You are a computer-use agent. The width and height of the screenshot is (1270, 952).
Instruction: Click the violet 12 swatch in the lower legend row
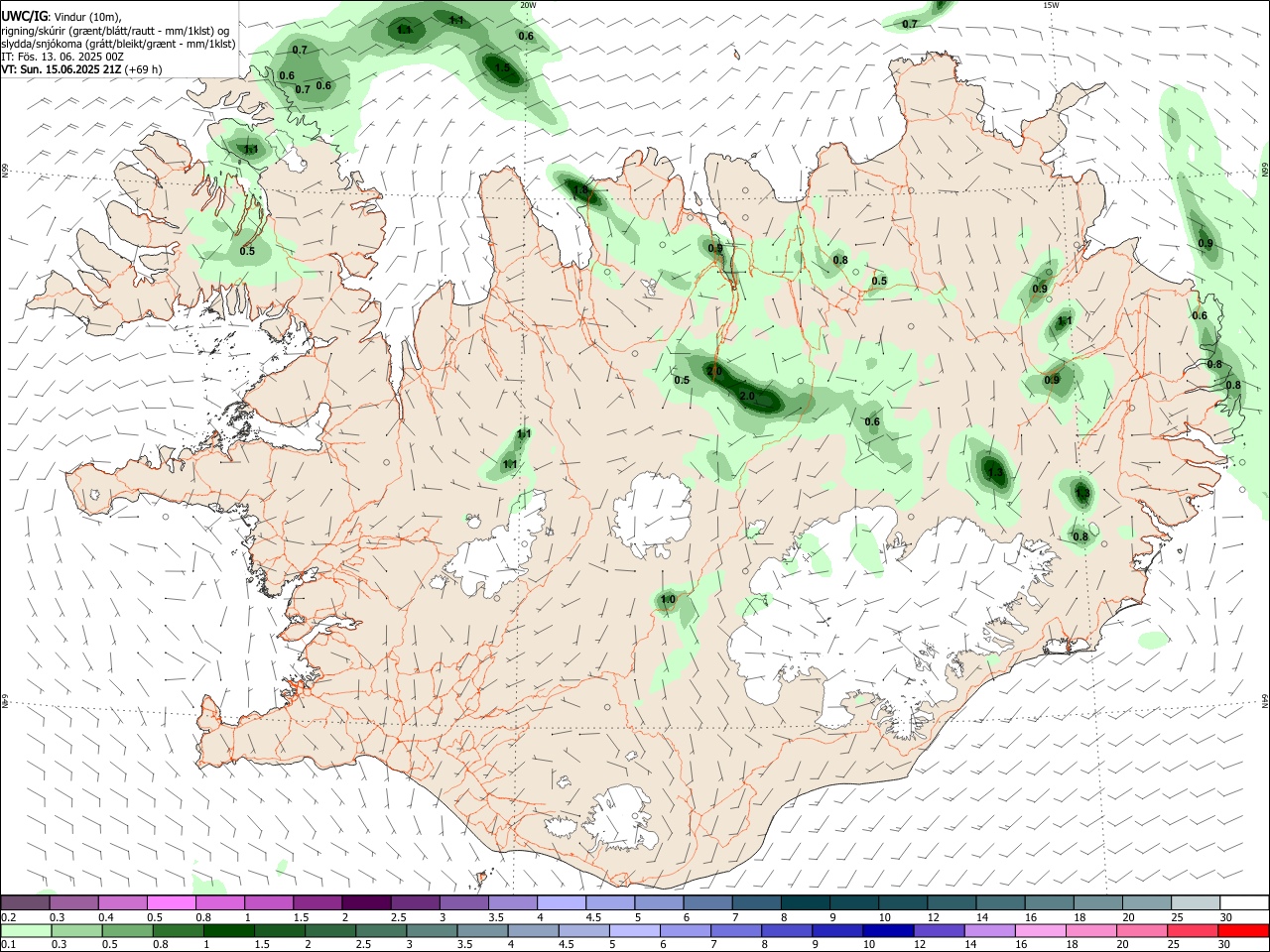940,931
